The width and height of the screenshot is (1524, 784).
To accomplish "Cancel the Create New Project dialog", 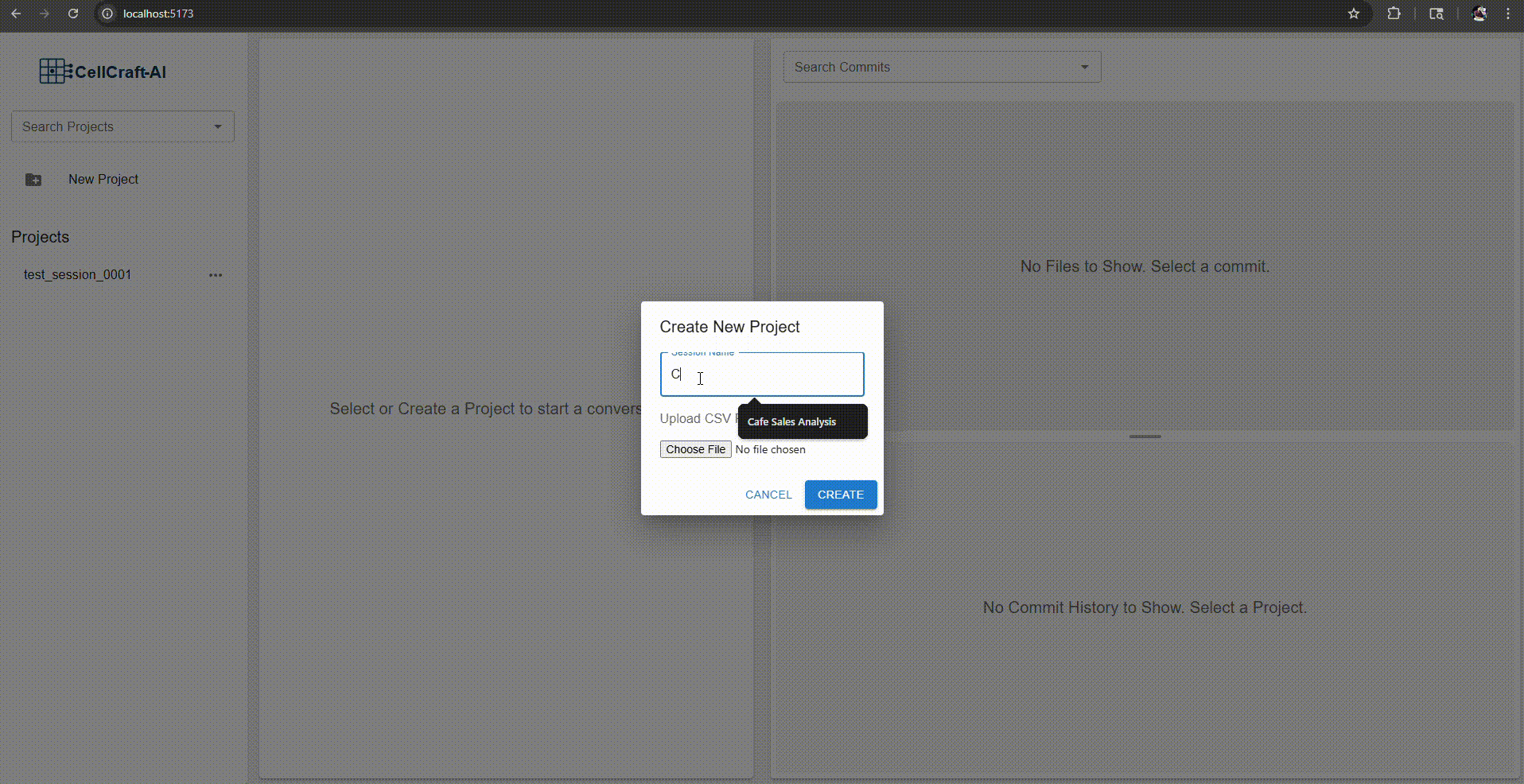I will click(768, 495).
